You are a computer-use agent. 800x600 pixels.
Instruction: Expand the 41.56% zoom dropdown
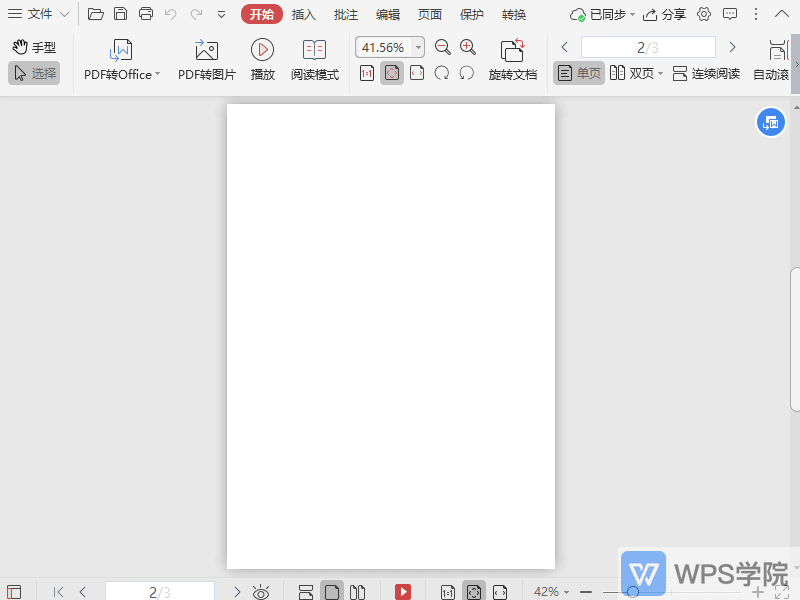click(x=418, y=48)
